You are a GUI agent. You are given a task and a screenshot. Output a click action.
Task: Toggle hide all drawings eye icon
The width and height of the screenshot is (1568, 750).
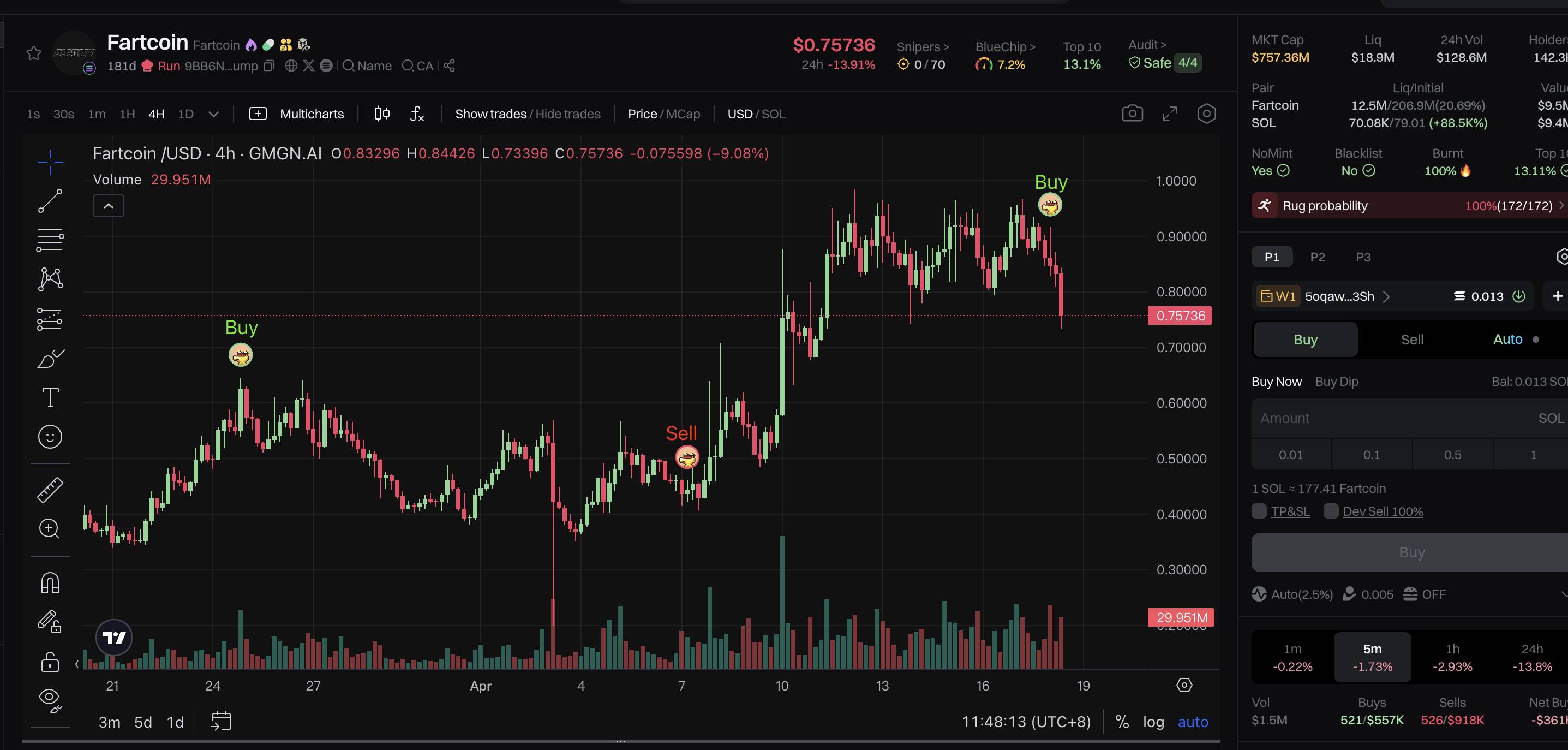point(50,698)
